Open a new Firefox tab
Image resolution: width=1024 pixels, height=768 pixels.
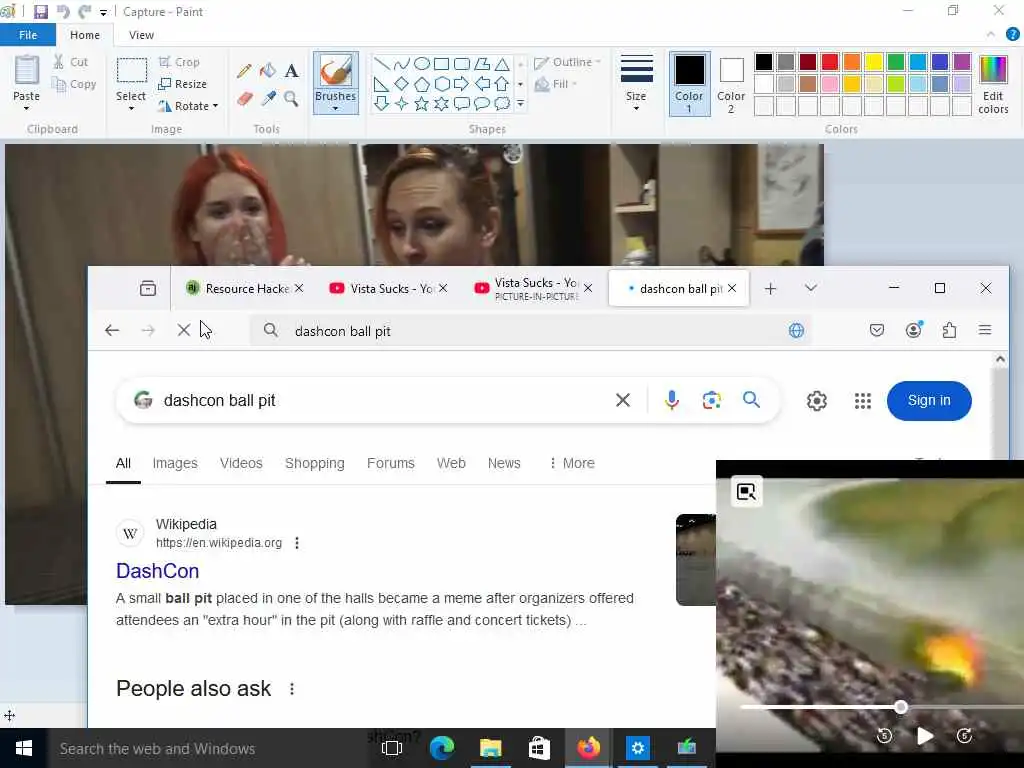(x=770, y=288)
